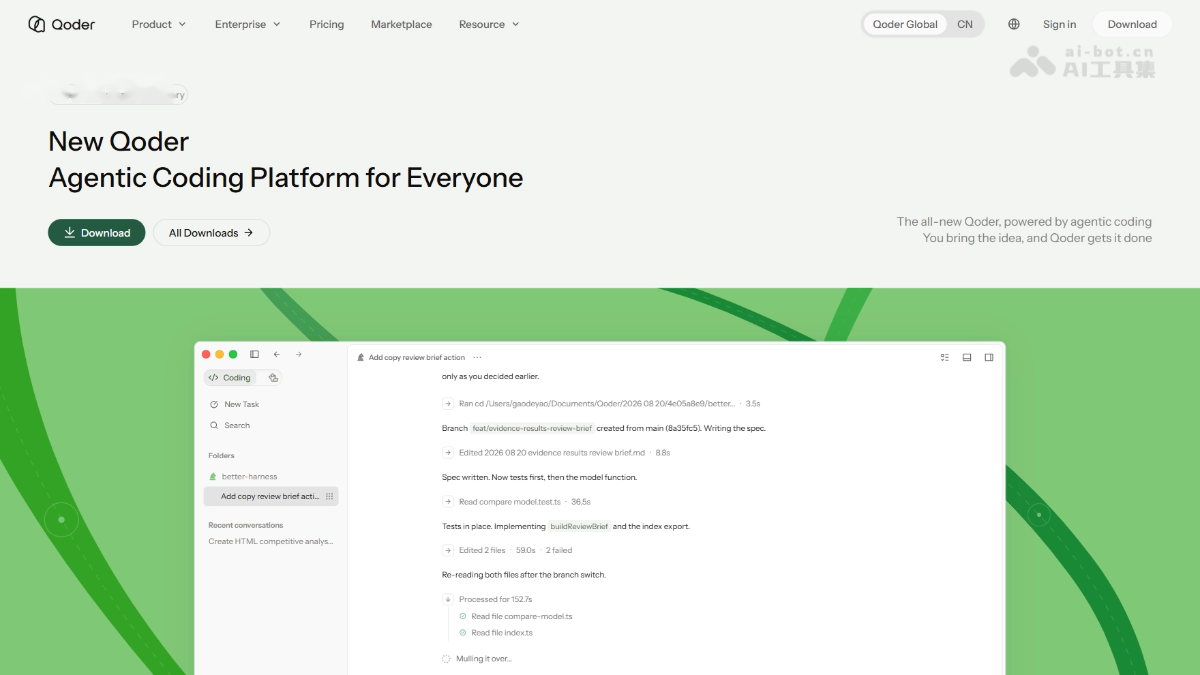Click the download arrow icon in green button
The height and width of the screenshot is (675, 1200).
70,233
